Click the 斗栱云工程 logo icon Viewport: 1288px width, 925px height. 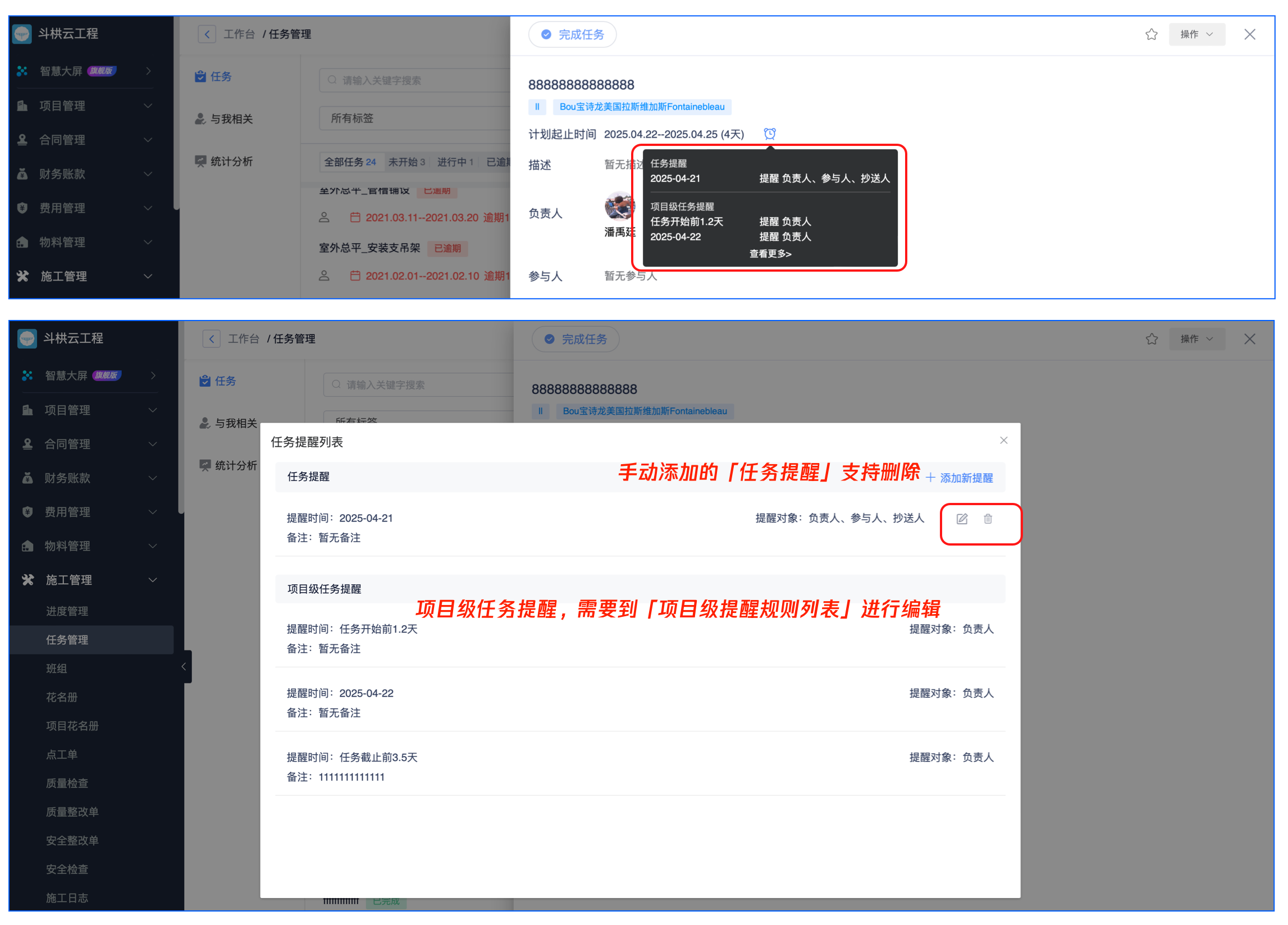pyautogui.click(x=22, y=34)
